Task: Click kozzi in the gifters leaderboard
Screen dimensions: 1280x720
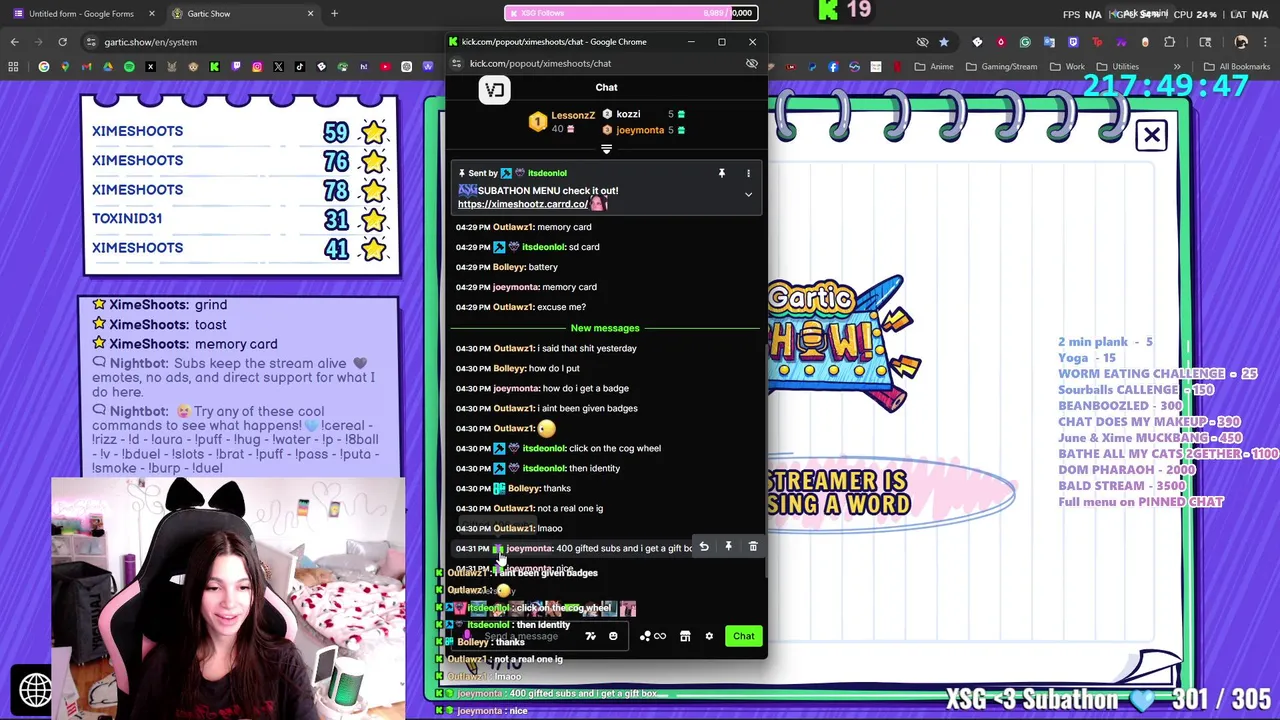Action: (x=628, y=114)
